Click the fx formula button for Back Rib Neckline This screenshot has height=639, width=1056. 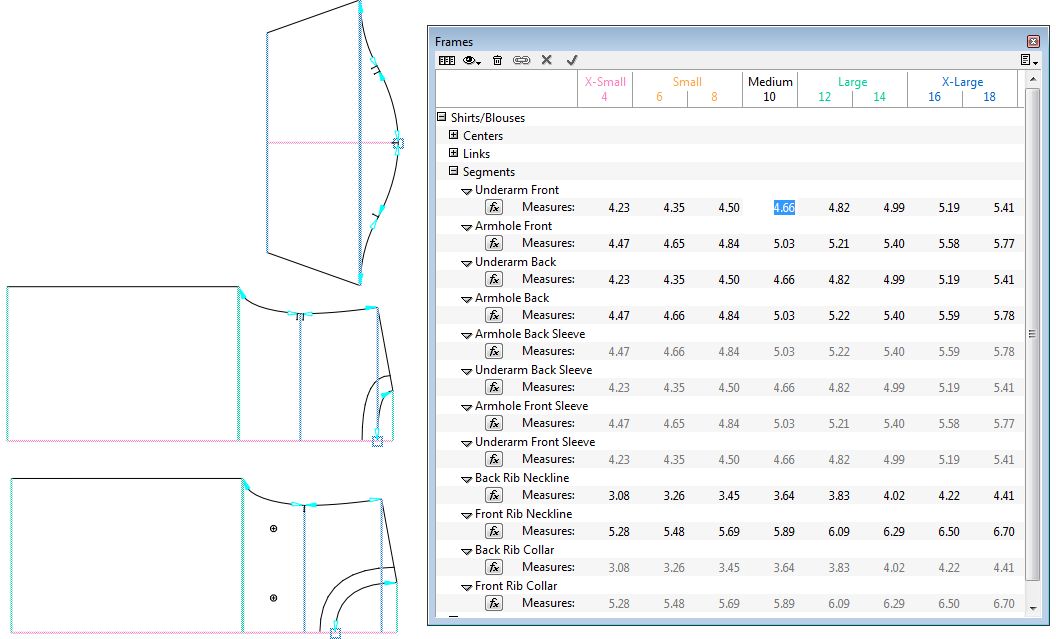click(494, 495)
